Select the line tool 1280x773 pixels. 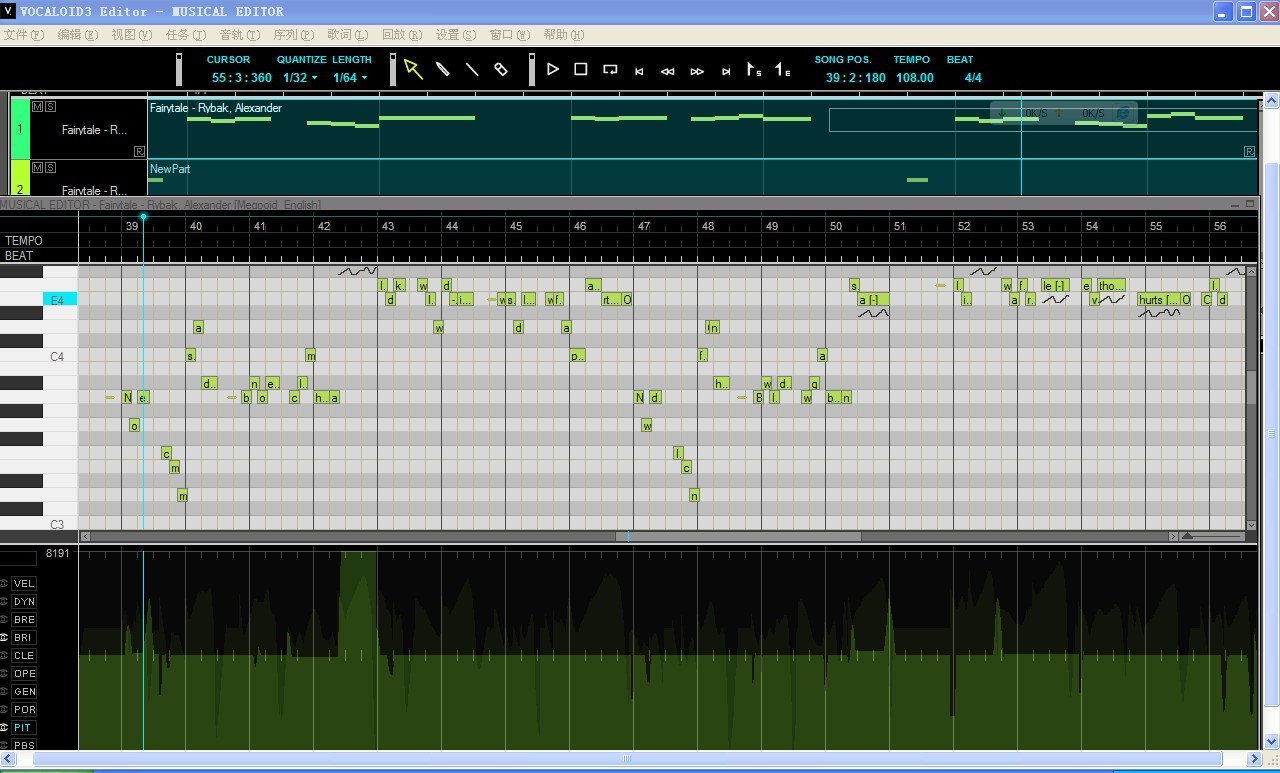(x=472, y=70)
